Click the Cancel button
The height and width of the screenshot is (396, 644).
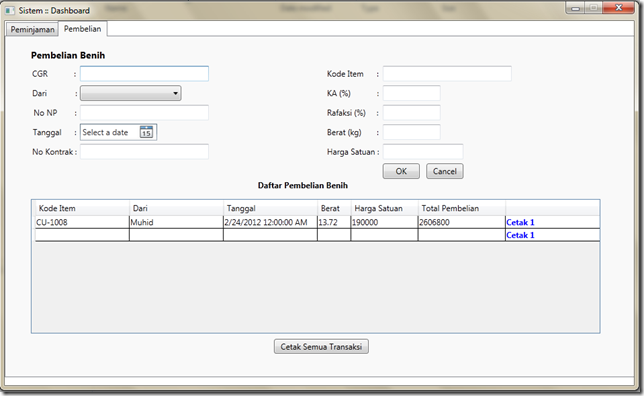[445, 171]
